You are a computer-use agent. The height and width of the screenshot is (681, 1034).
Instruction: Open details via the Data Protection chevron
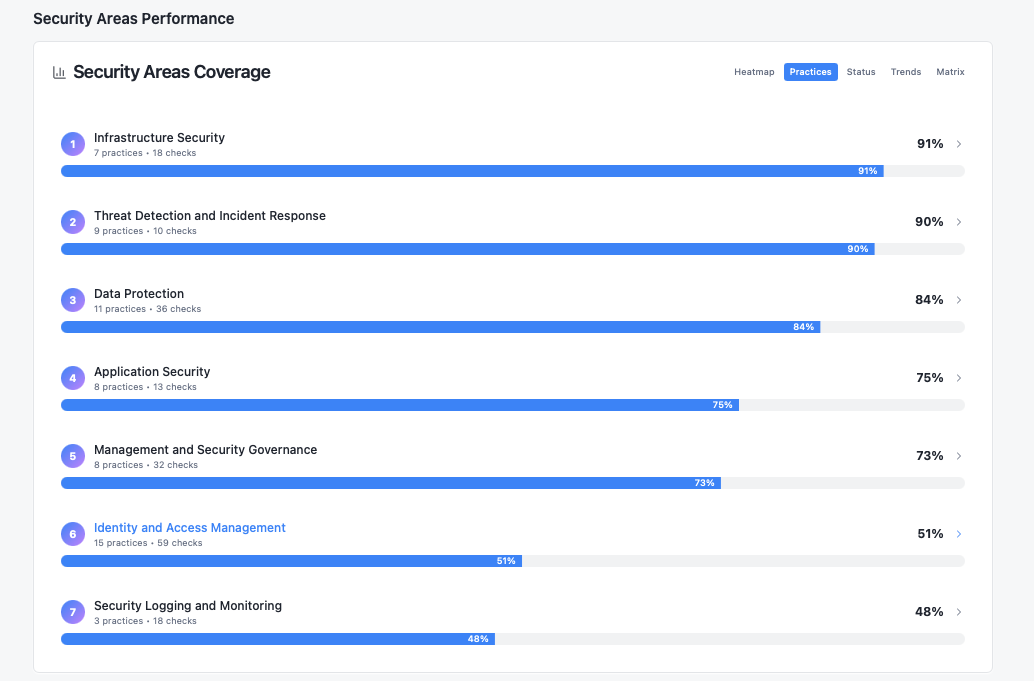[x=958, y=299]
